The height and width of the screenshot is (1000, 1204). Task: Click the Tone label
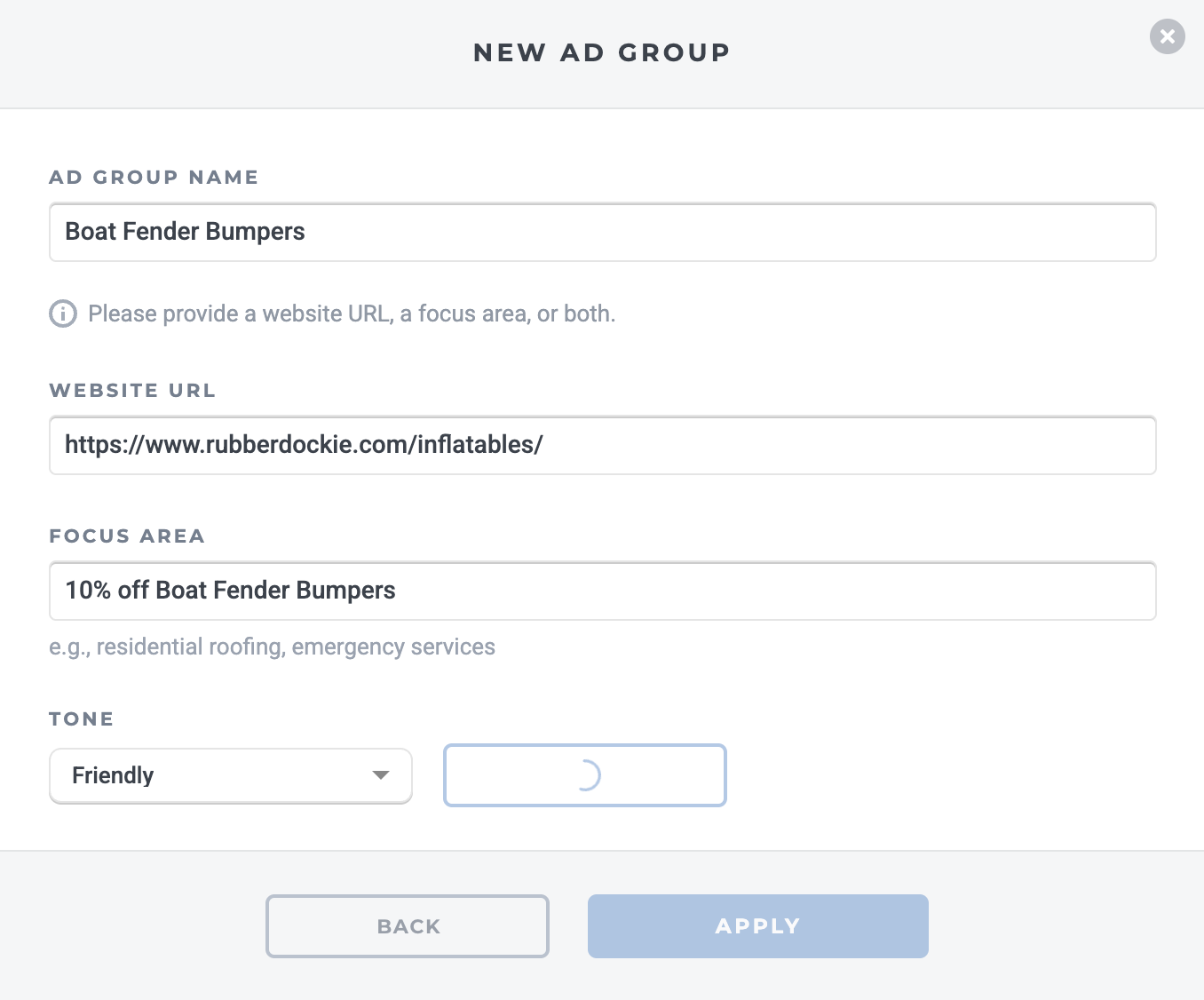(x=82, y=718)
